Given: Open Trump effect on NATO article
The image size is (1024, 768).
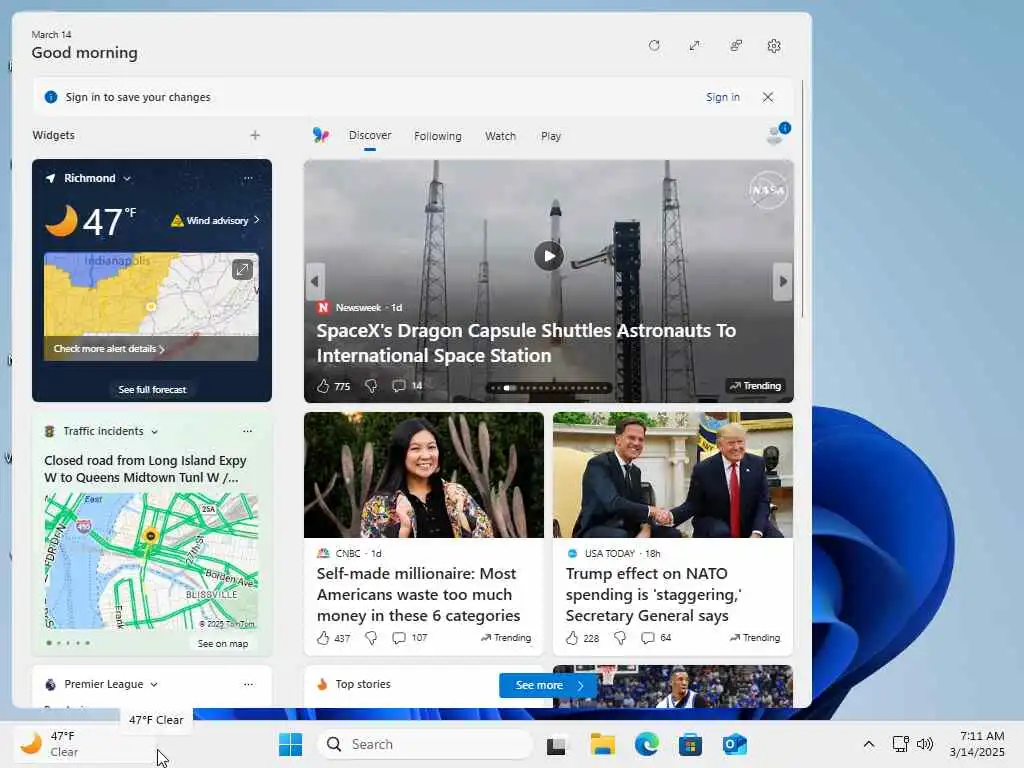Looking at the screenshot, I should 654,594.
